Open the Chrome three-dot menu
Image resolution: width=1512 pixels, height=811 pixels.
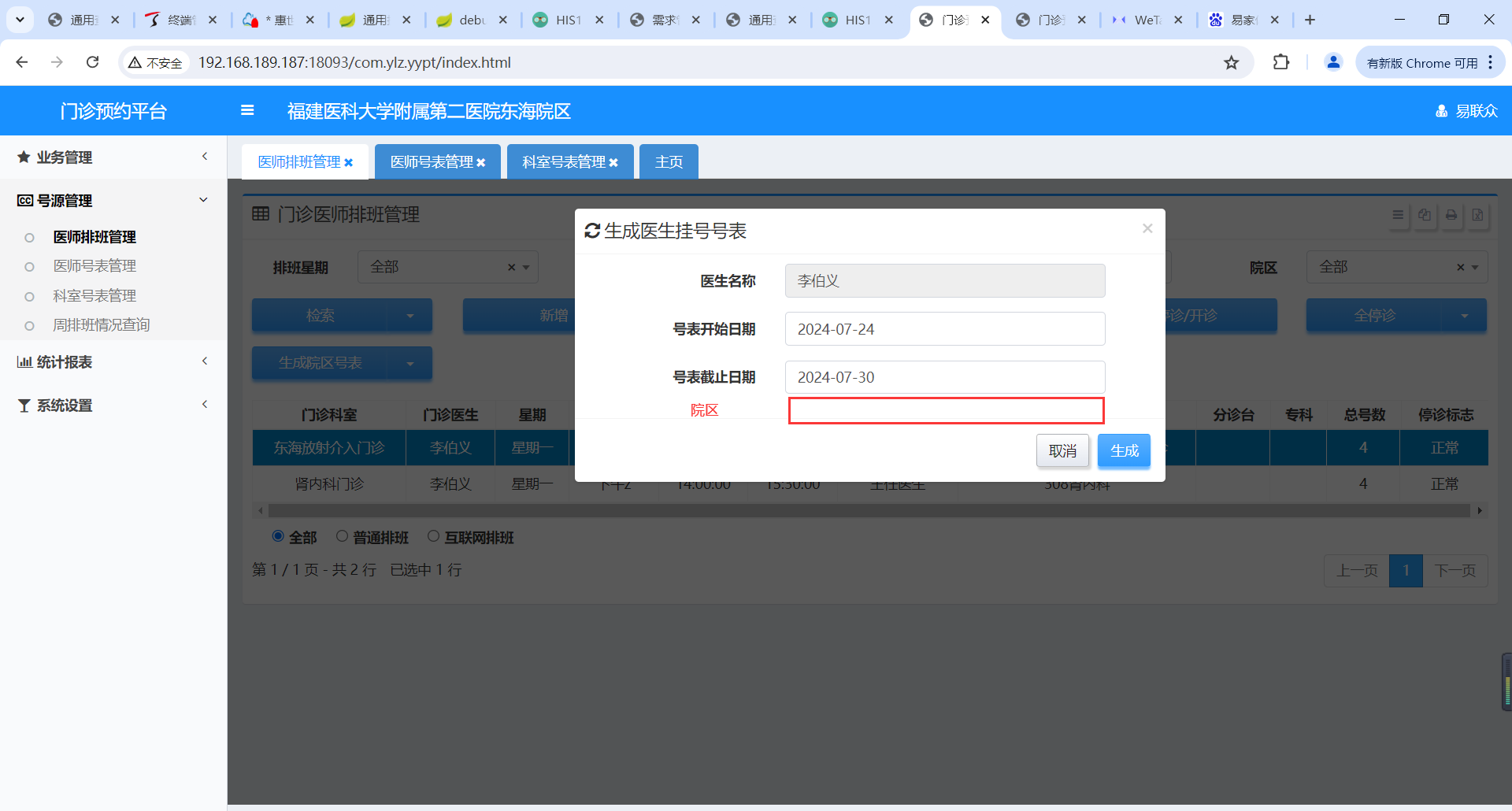[1491, 62]
